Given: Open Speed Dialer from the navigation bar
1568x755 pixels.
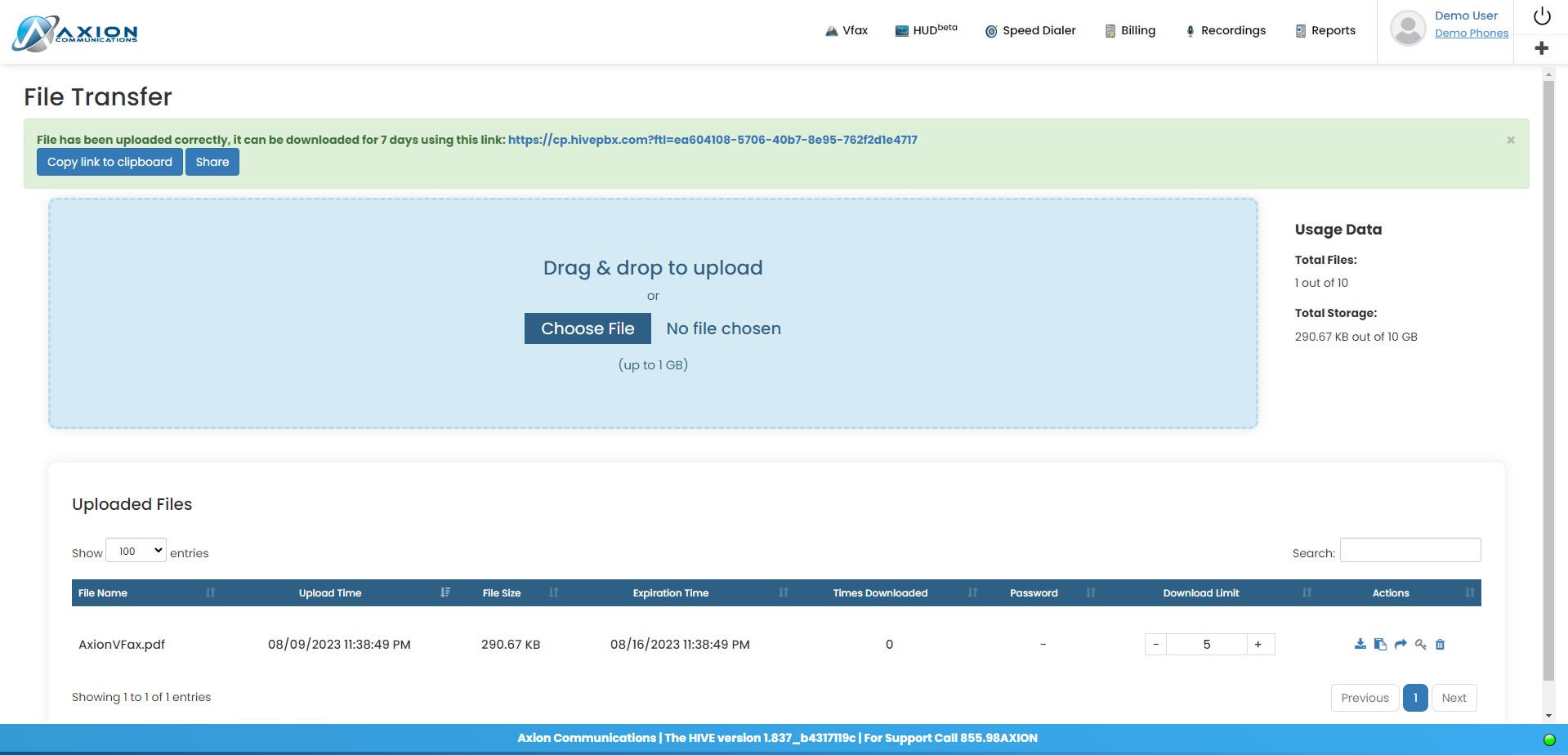Looking at the screenshot, I should point(1030,30).
